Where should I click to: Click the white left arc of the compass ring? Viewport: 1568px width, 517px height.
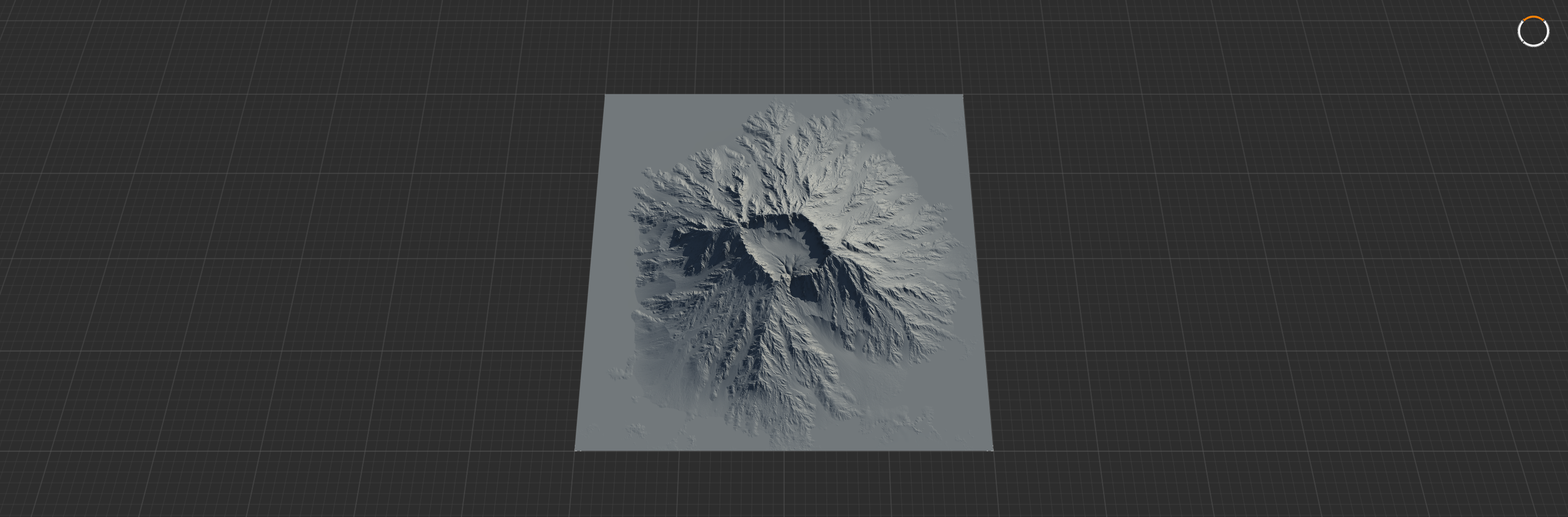pyautogui.click(x=1519, y=31)
